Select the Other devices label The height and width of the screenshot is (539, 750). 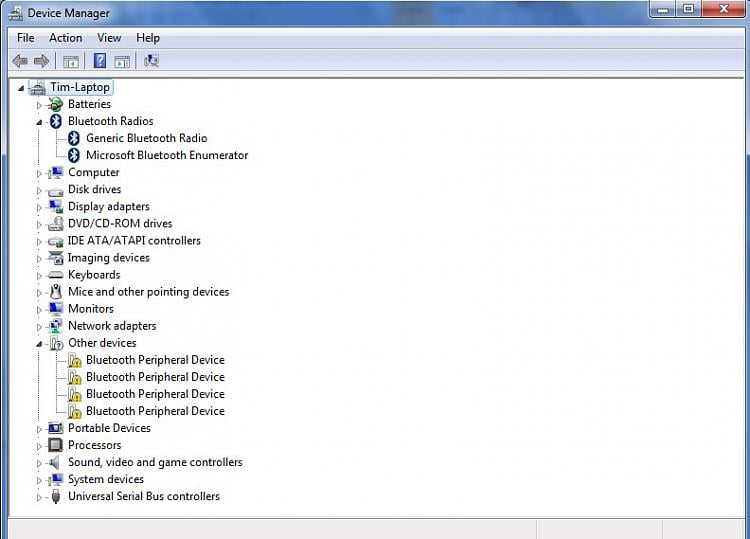pyautogui.click(x=102, y=343)
